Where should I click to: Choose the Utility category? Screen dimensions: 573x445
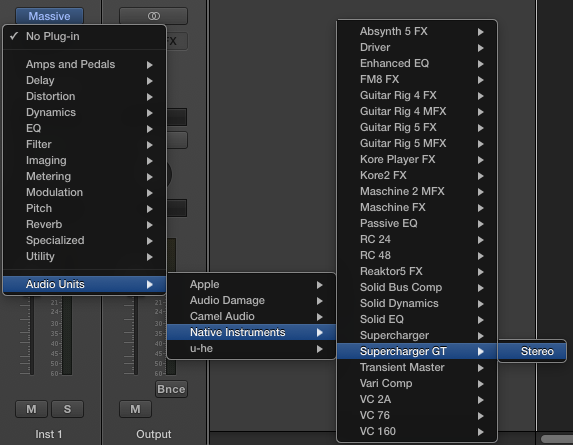pos(84,256)
